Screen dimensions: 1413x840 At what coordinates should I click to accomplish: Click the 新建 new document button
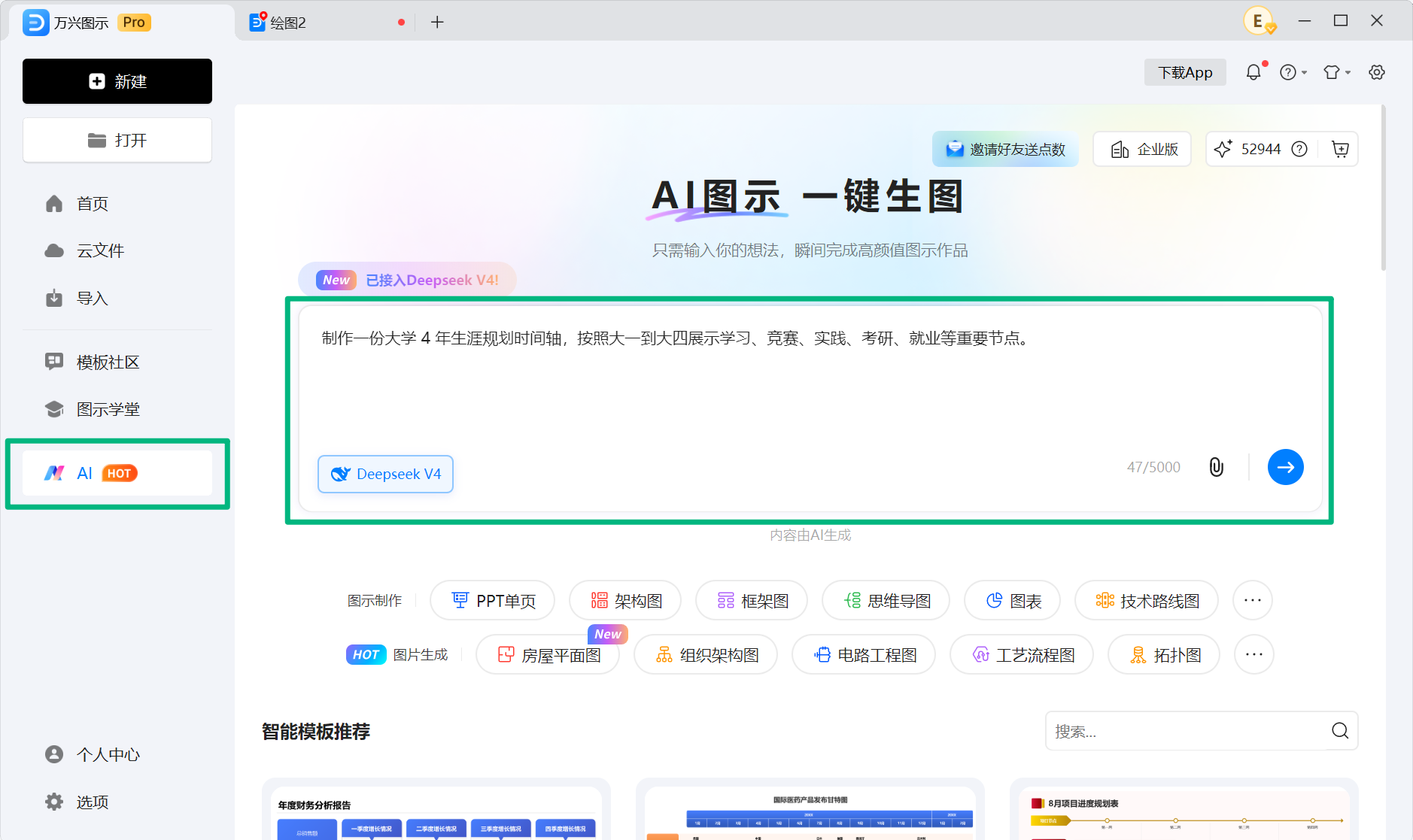click(x=117, y=81)
